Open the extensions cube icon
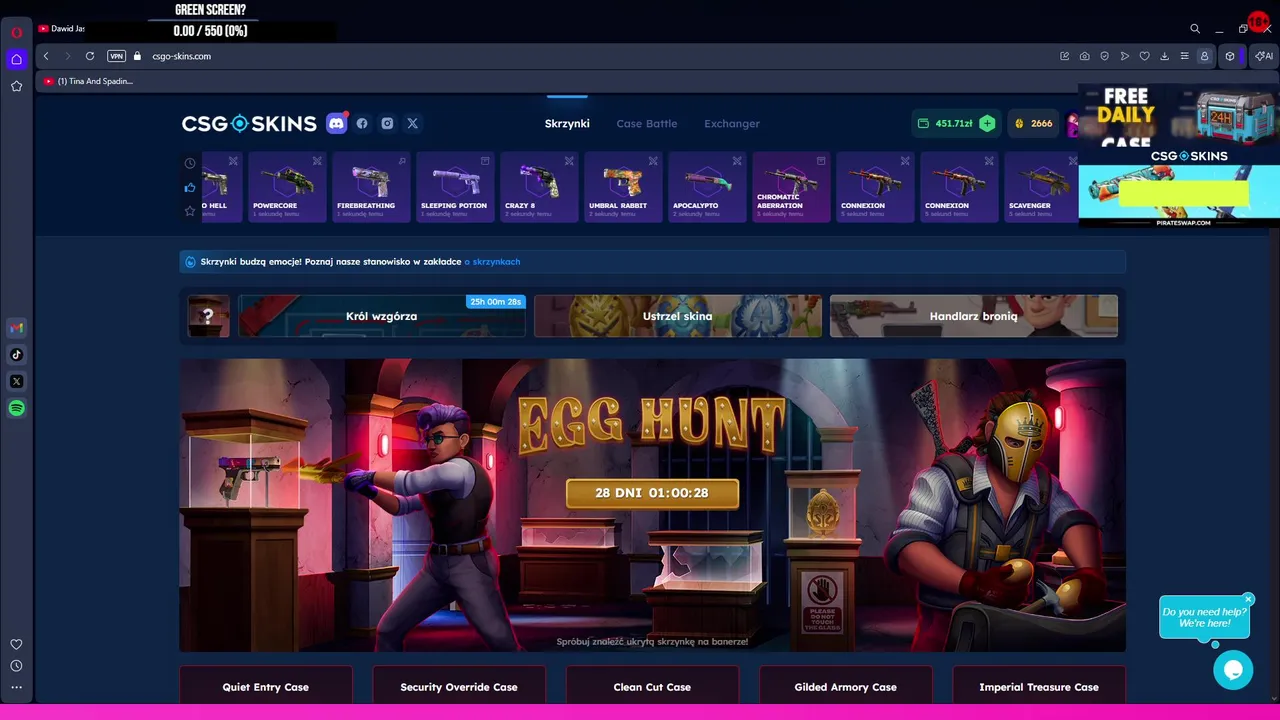The height and width of the screenshot is (720, 1280). point(1230,56)
